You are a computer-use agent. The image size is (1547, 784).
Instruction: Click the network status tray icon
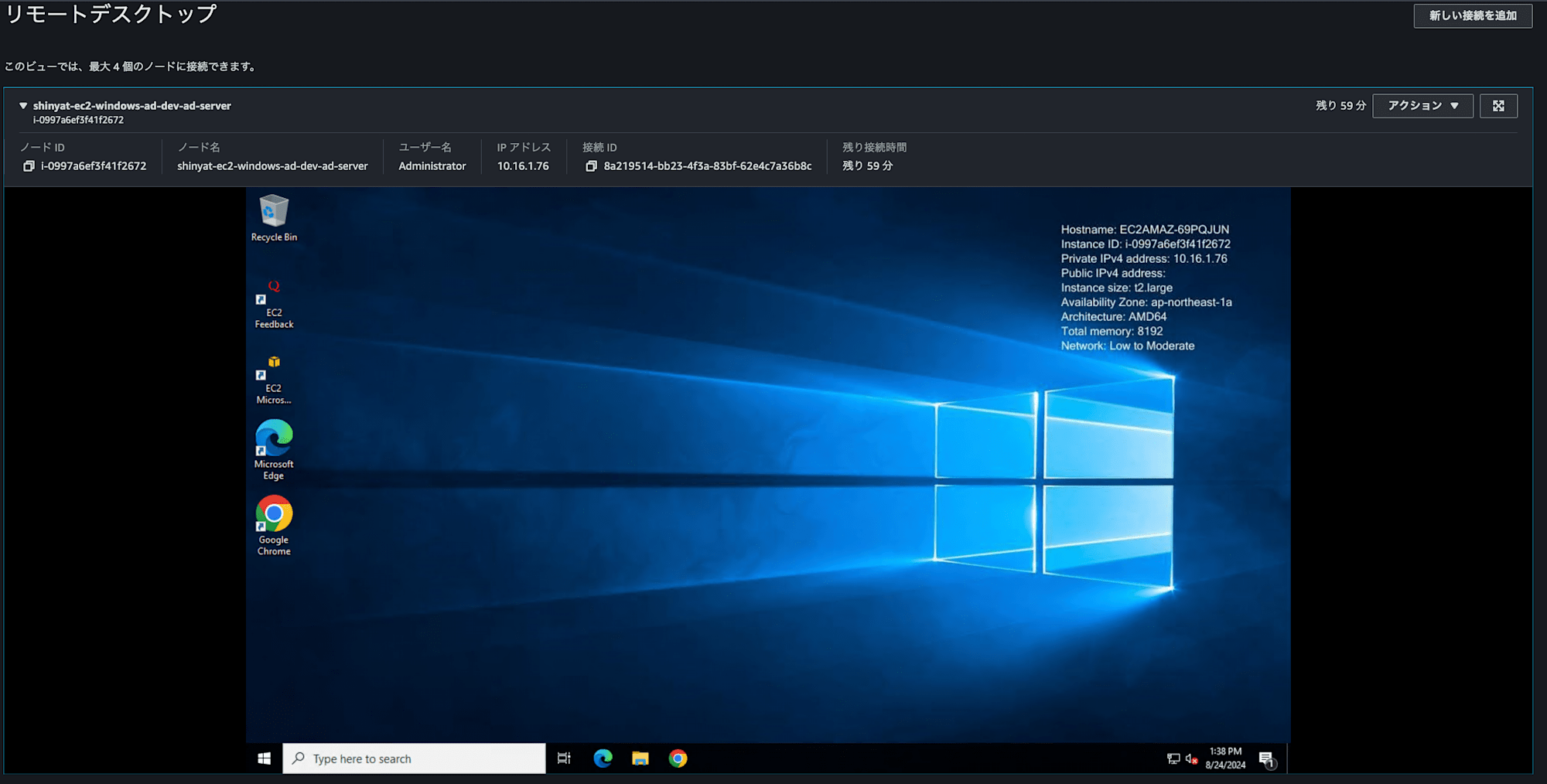pyautogui.click(x=1173, y=758)
